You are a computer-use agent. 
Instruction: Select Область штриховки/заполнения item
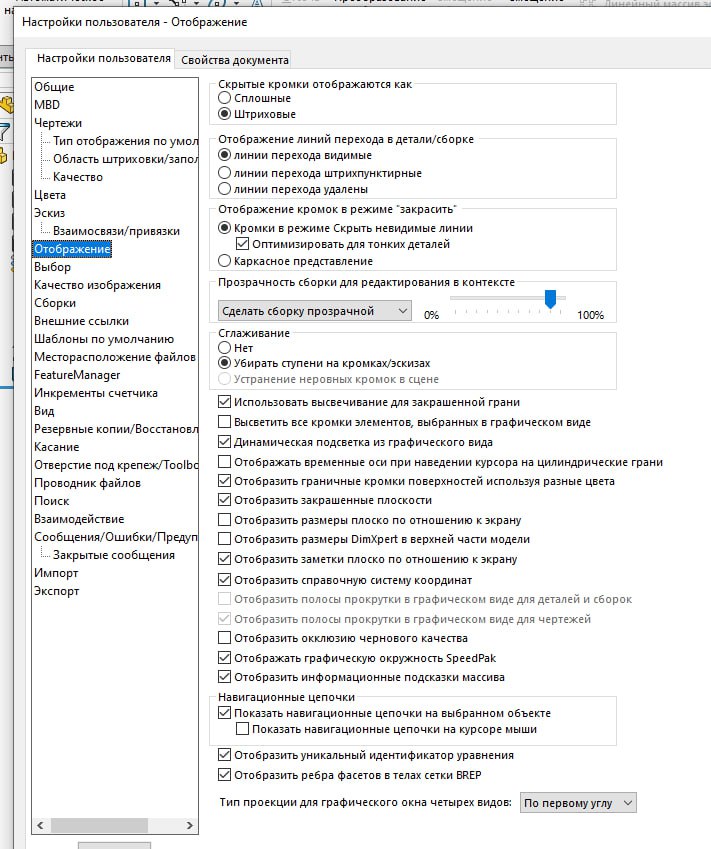[125, 159]
